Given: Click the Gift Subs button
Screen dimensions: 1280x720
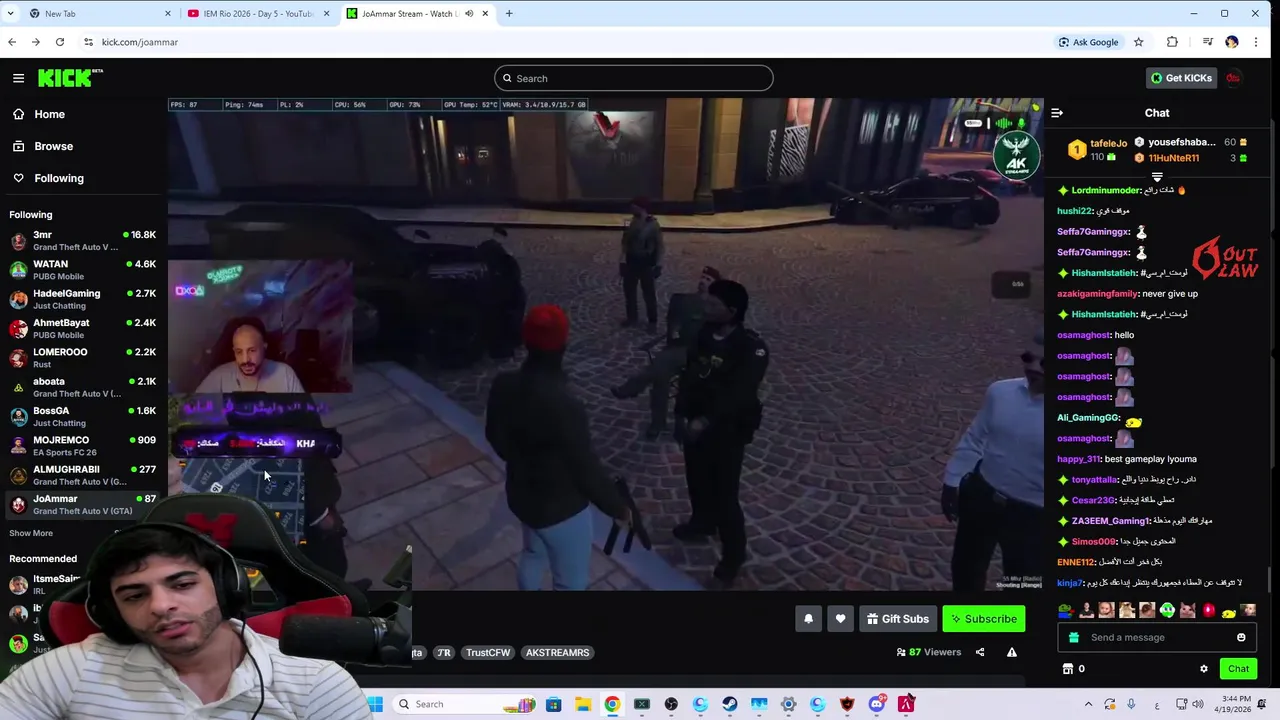Looking at the screenshot, I should [x=897, y=619].
